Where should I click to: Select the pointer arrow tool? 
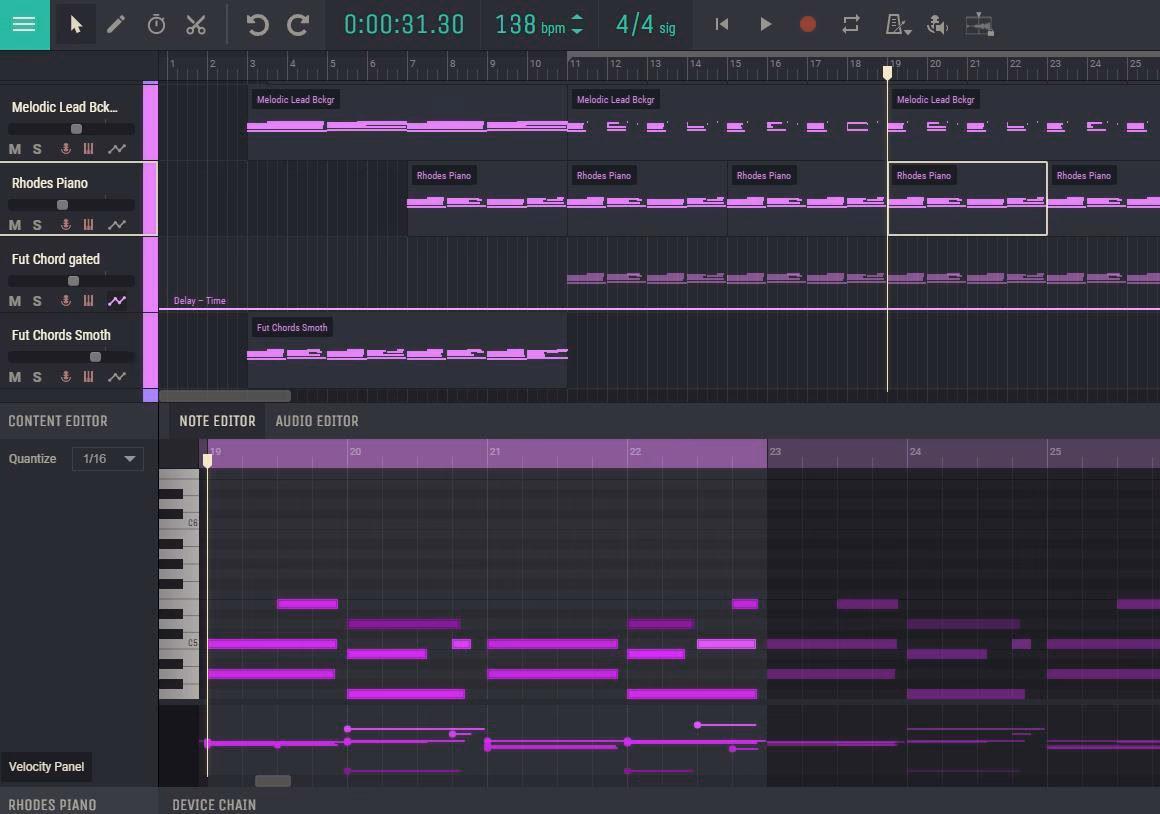point(75,24)
